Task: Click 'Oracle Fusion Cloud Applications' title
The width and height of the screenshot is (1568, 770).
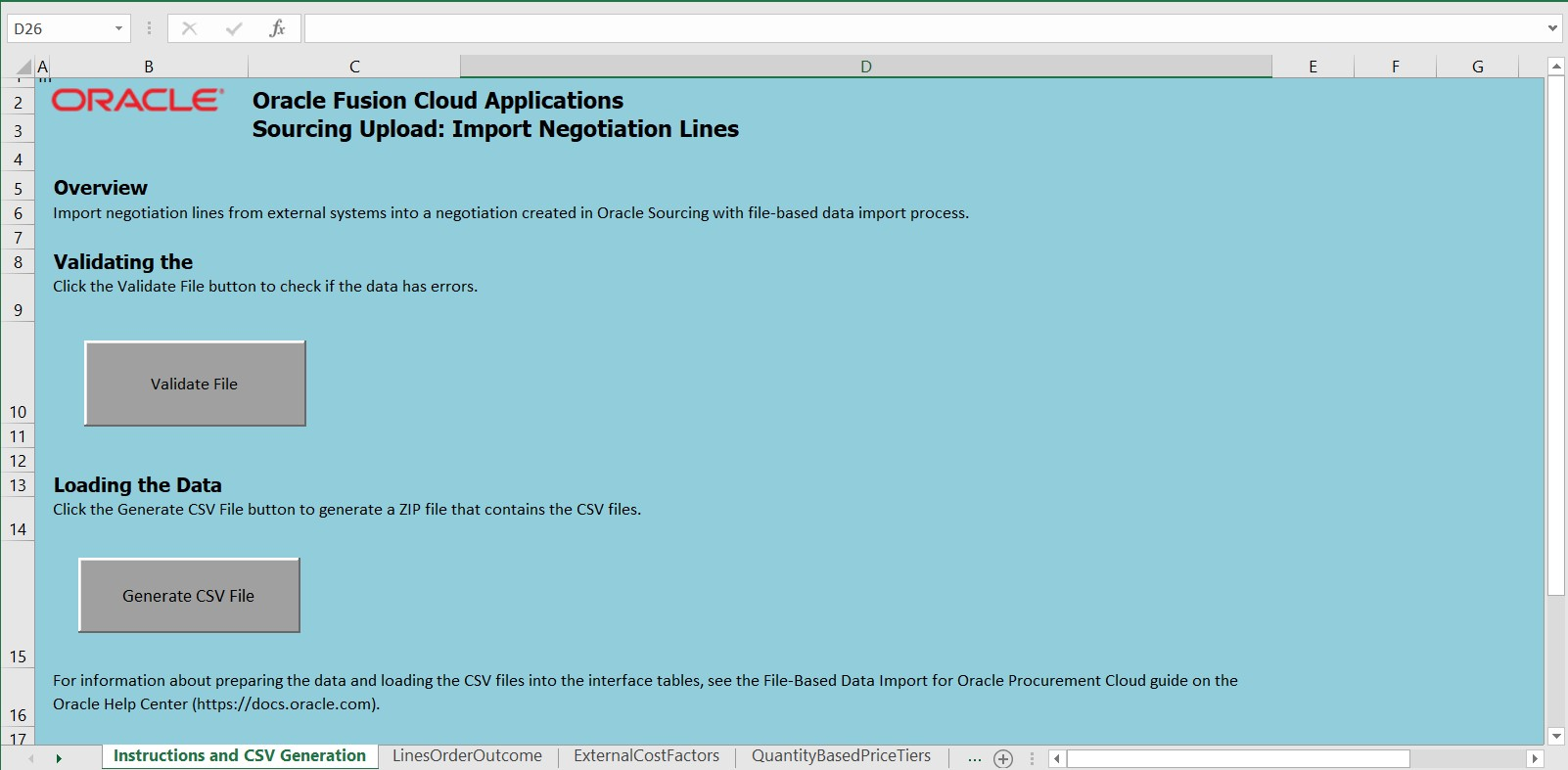Action: click(438, 101)
